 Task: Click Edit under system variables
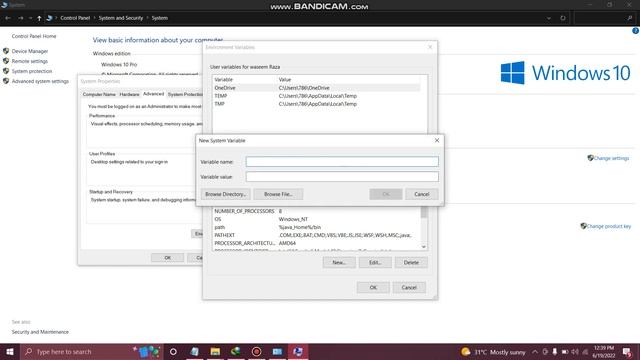[375, 262]
